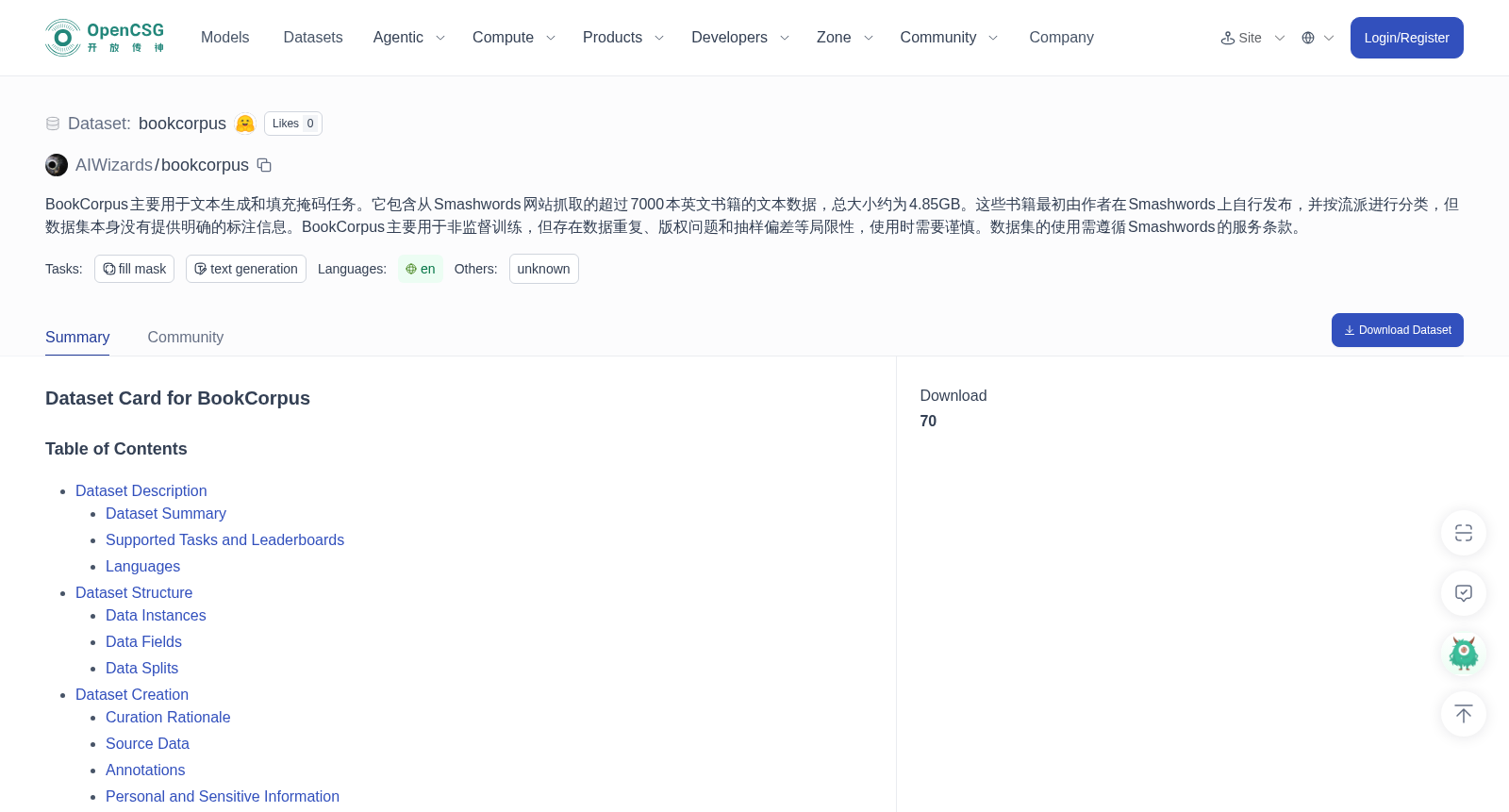Jump to Languages section
The height and width of the screenshot is (812, 1509).
pyautogui.click(x=142, y=566)
